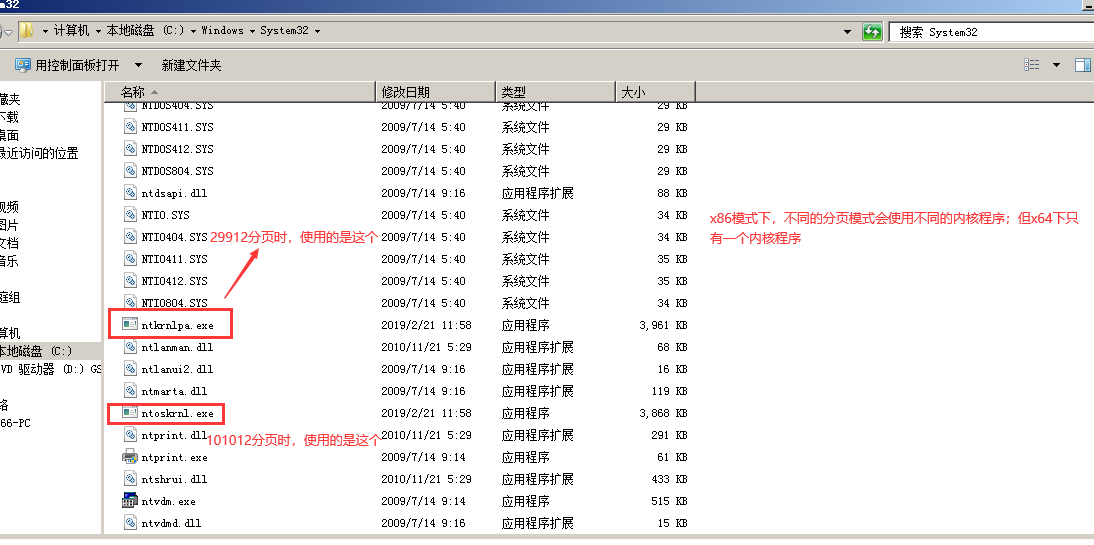
Task: Click the ntkrnlpa.exe file icon
Action: pyautogui.click(x=129, y=324)
